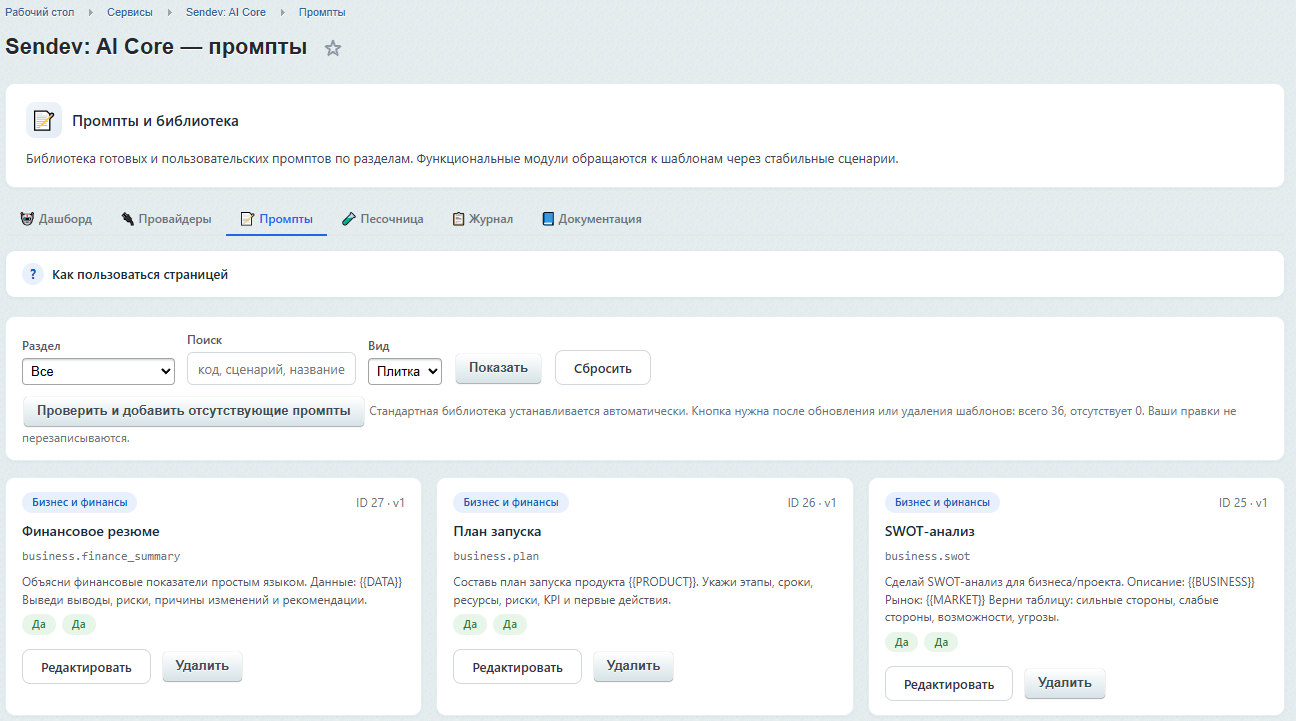Click the 'SWOT-анализ' card title

[930, 531]
